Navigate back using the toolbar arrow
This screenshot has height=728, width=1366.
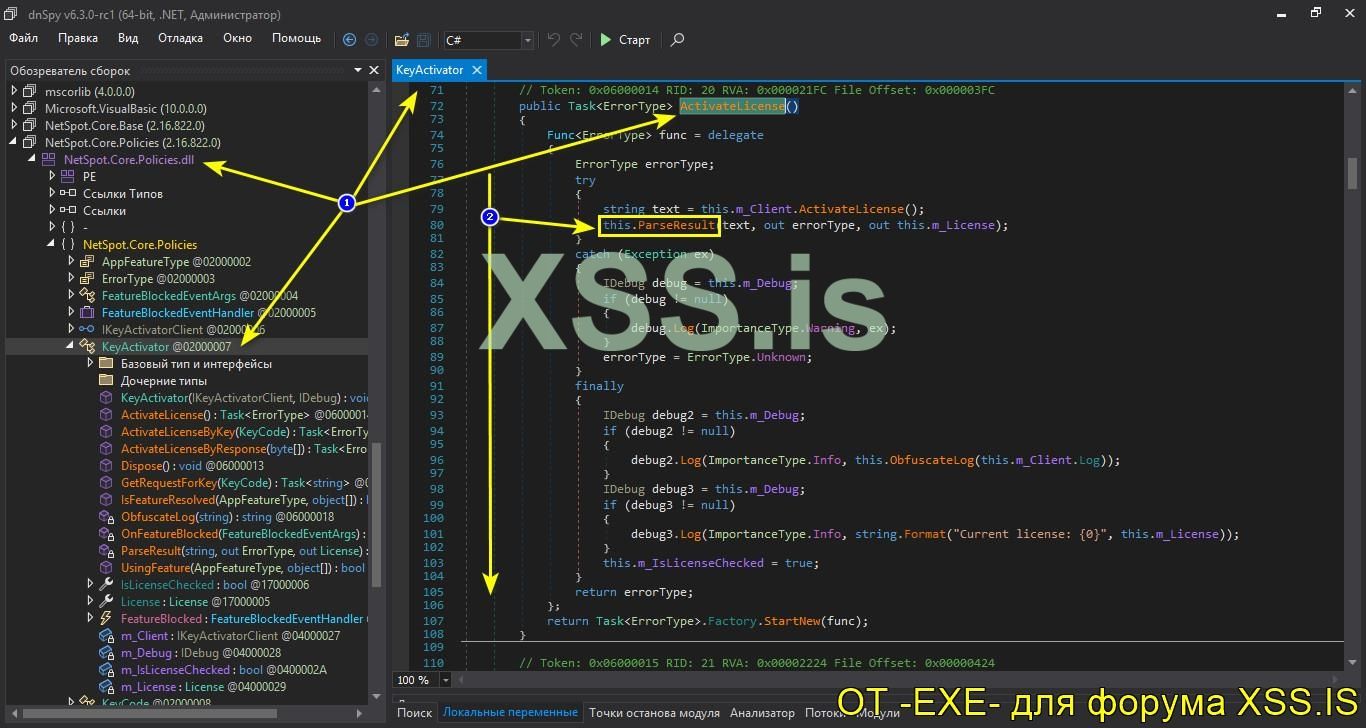(x=349, y=40)
